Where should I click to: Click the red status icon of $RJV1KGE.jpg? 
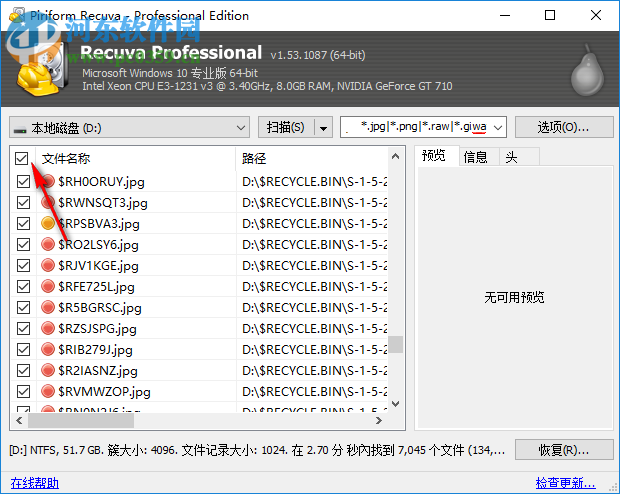(x=48, y=265)
